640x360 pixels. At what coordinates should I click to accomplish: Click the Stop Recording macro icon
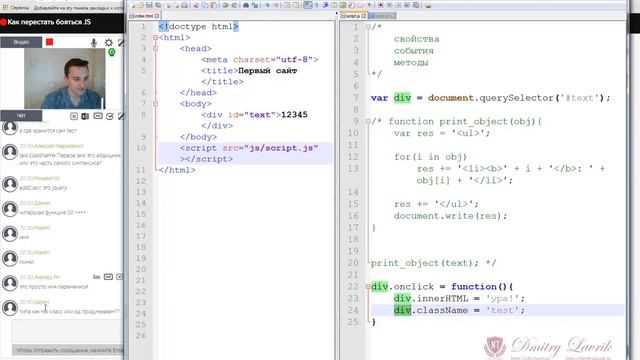390,5
